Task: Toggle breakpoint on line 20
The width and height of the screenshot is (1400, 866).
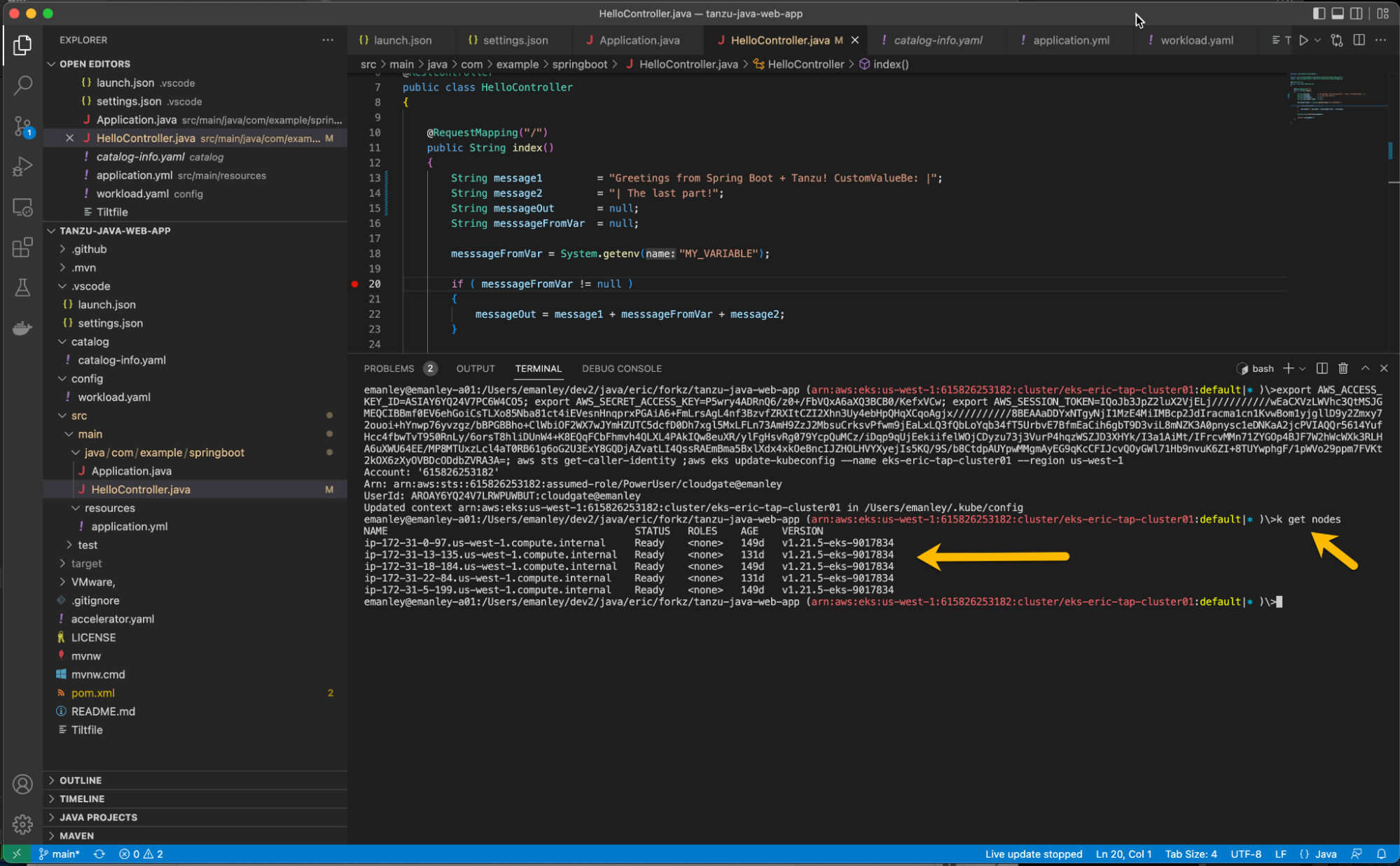Action: [355, 284]
